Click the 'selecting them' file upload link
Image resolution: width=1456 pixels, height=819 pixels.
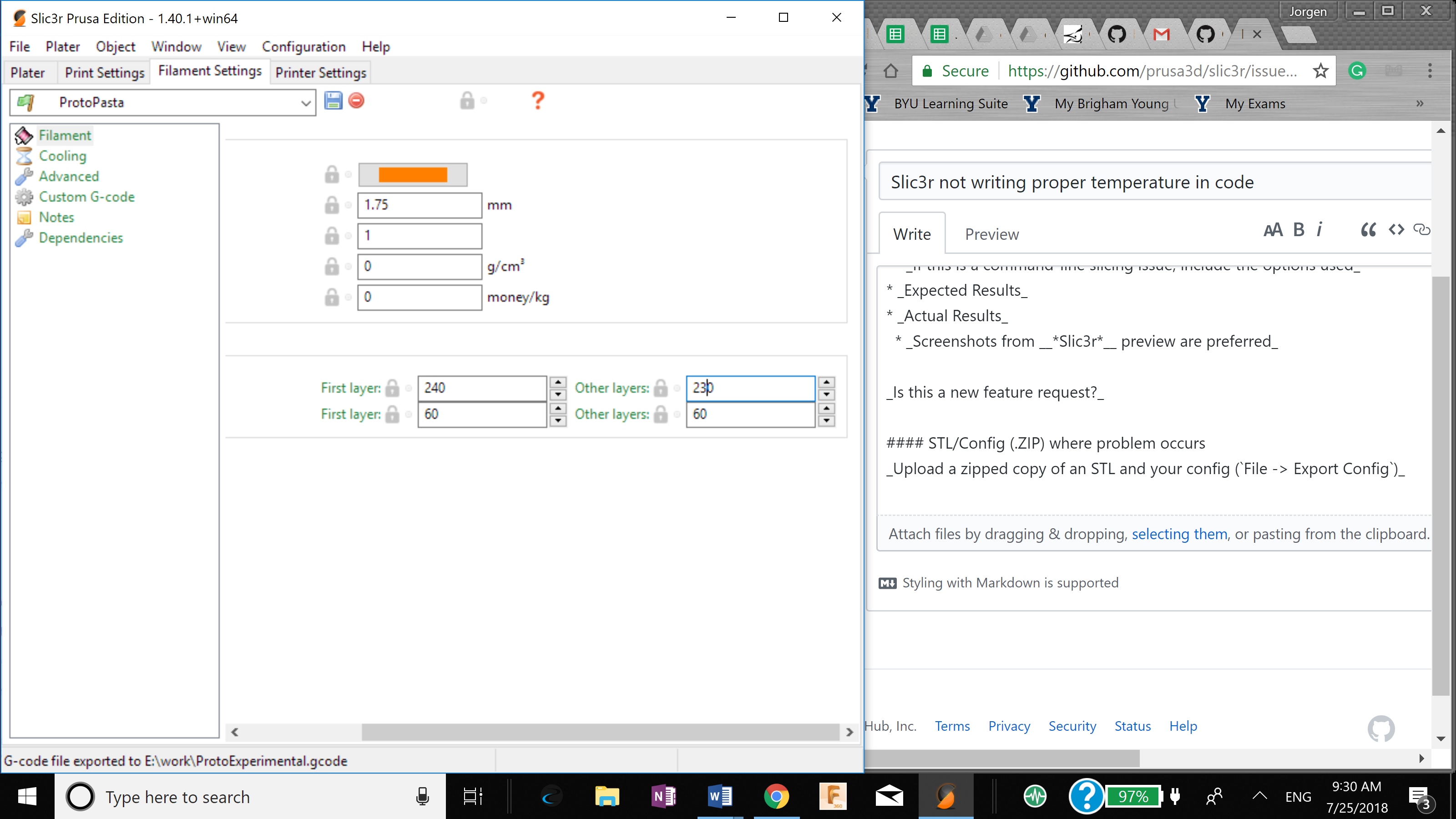(1179, 534)
